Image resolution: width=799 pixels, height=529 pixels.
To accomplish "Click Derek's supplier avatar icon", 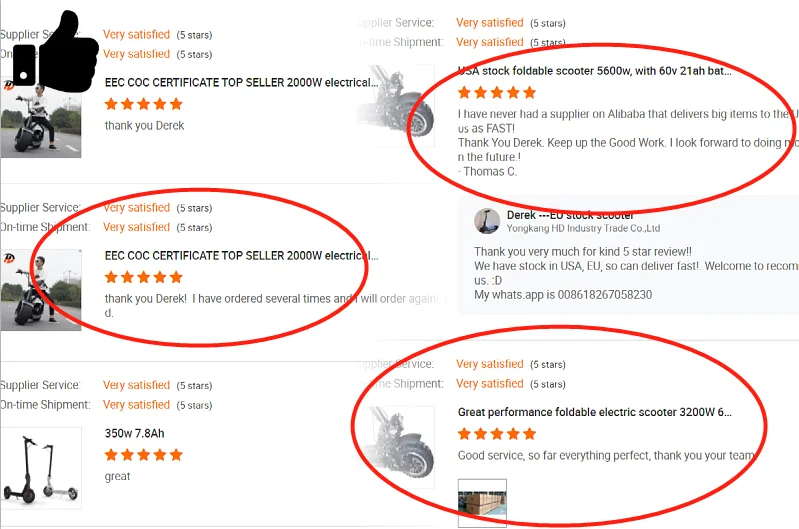I will (487, 221).
